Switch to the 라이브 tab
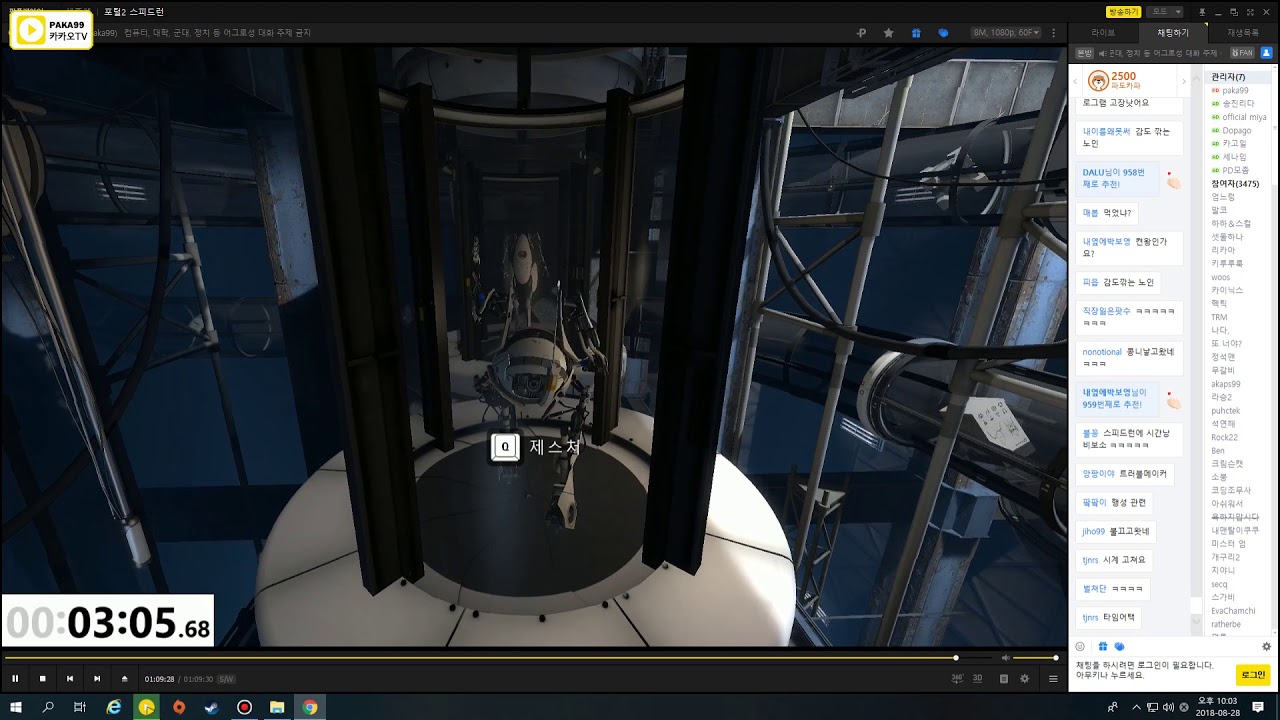This screenshot has width=1280, height=720. coord(1103,33)
